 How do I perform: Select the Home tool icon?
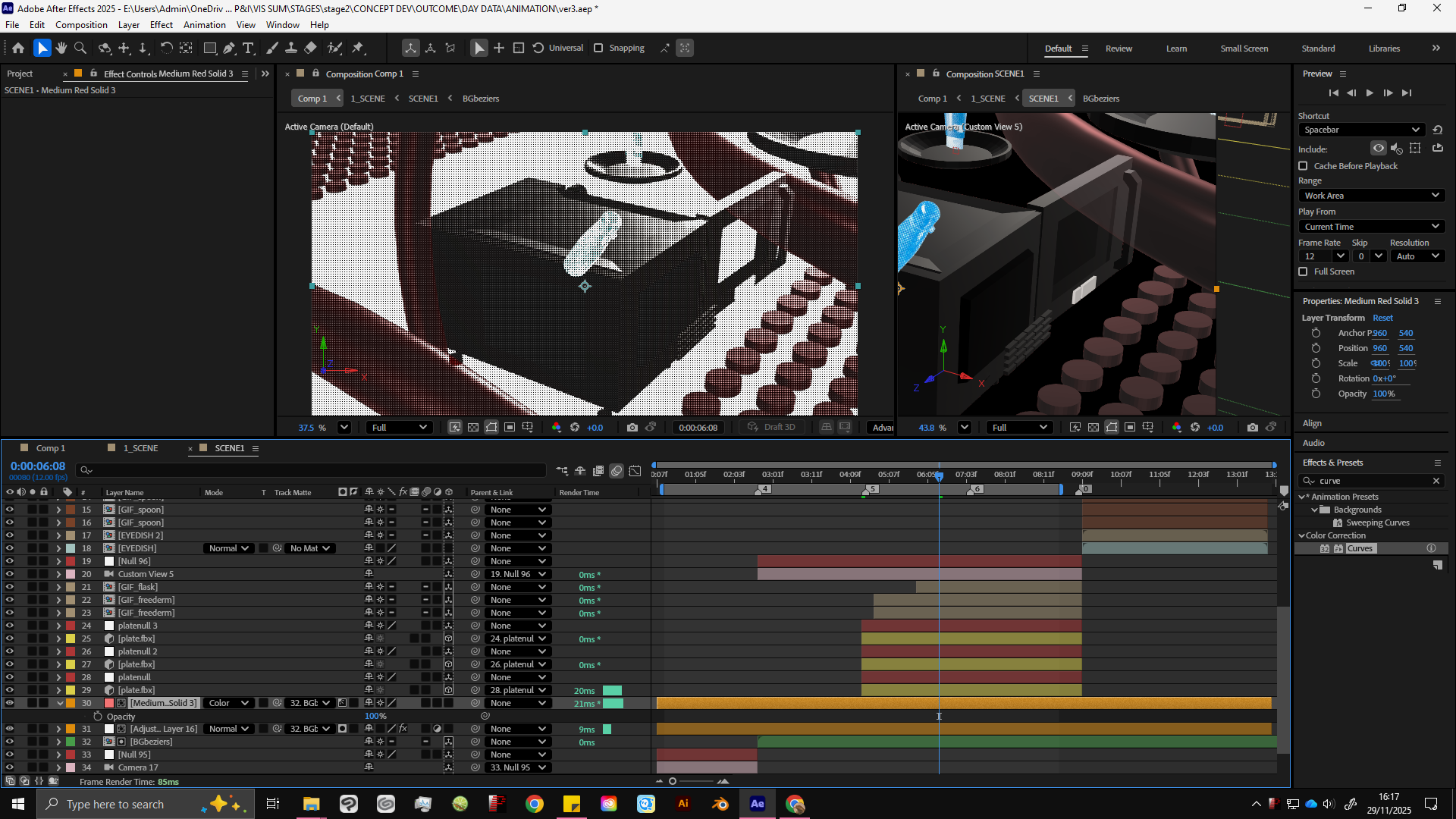pyautogui.click(x=18, y=48)
